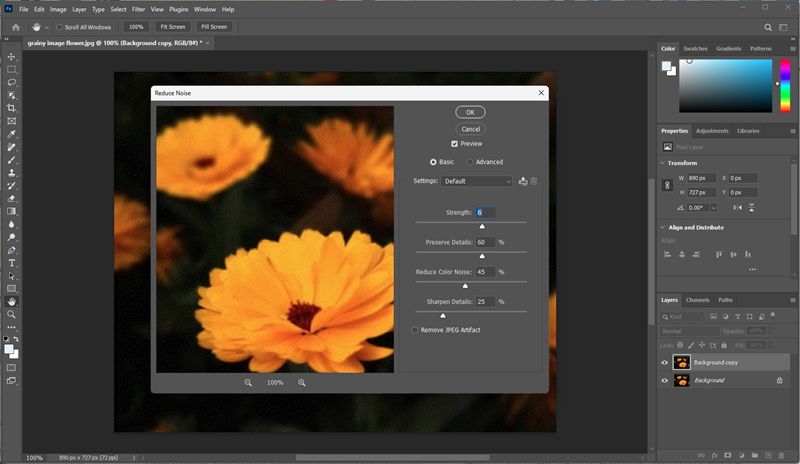The image size is (800, 464).
Task: Select the Crop tool
Action: pyautogui.click(x=12, y=108)
